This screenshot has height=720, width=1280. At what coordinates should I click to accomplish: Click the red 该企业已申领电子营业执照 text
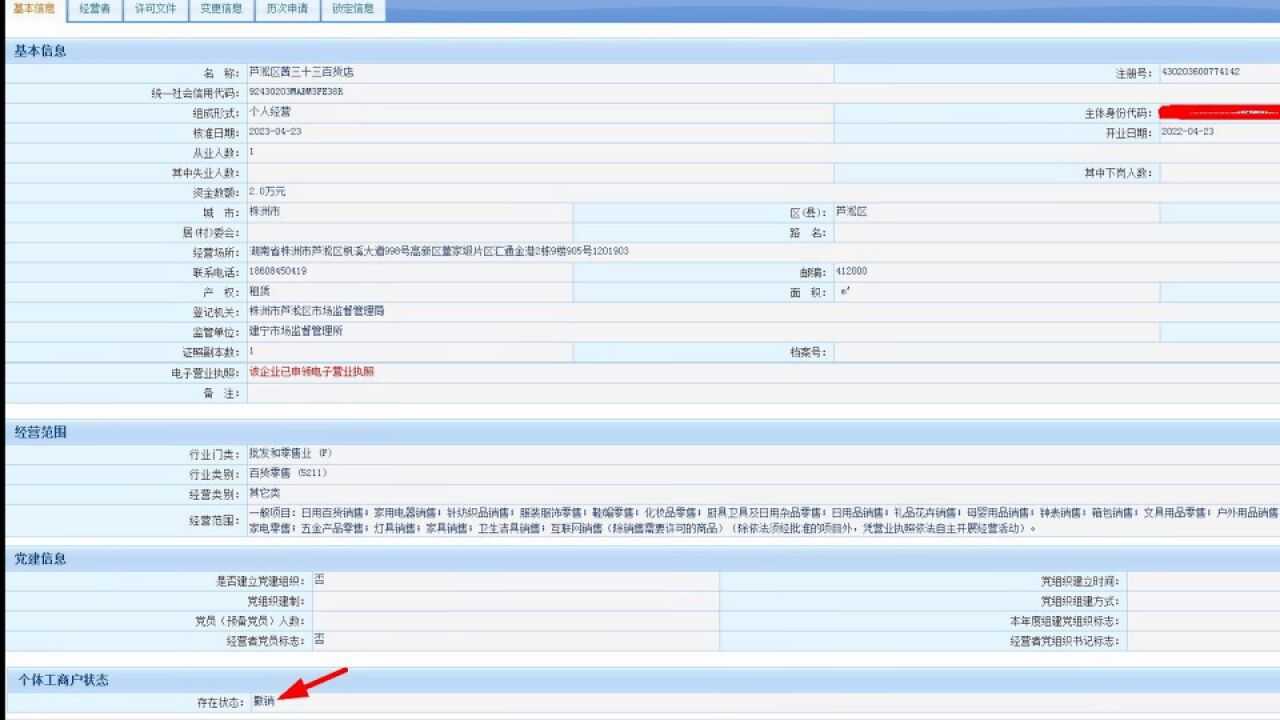pyautogui.click(x=311, y=372)
